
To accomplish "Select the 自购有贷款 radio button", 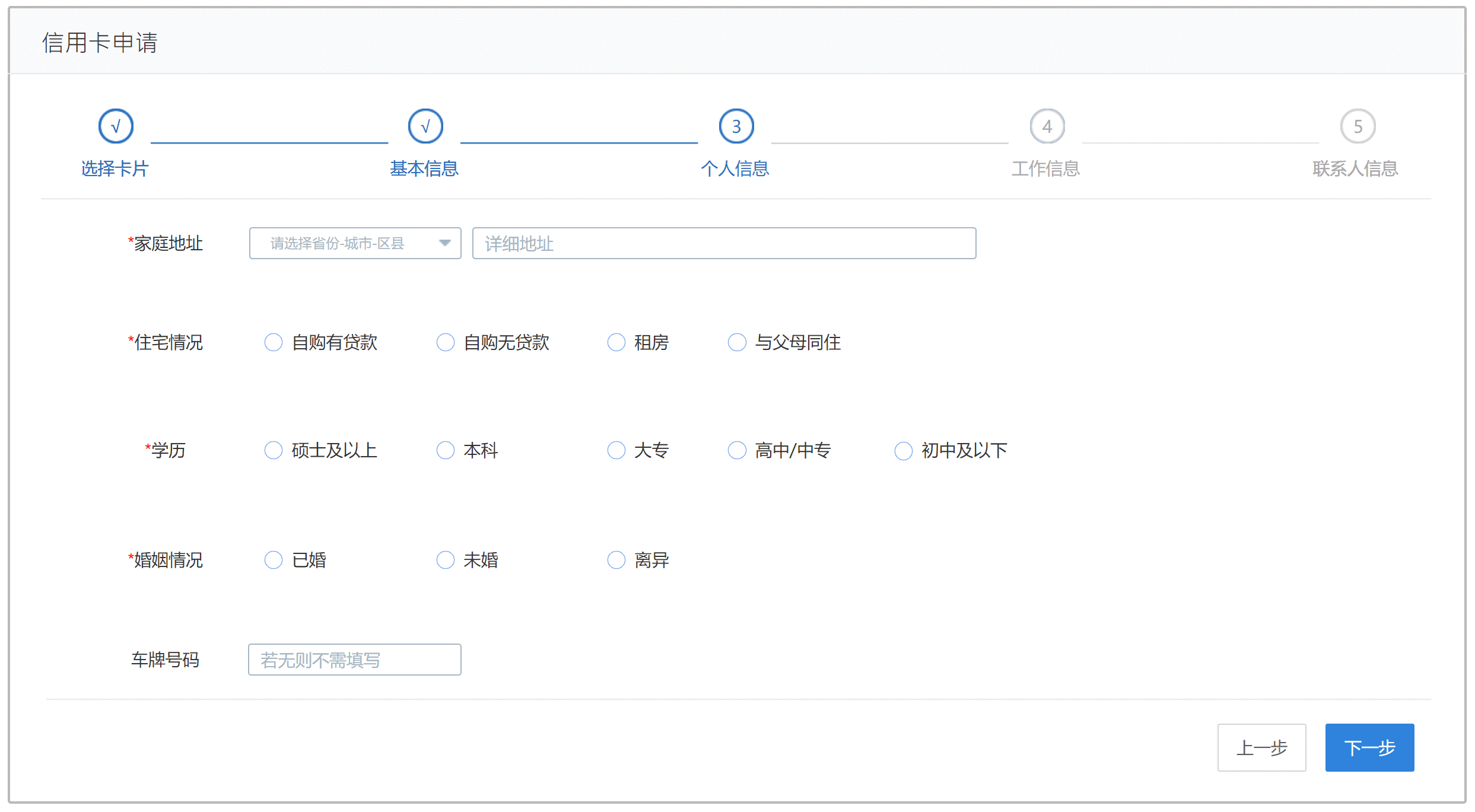I will pos(274,342).
